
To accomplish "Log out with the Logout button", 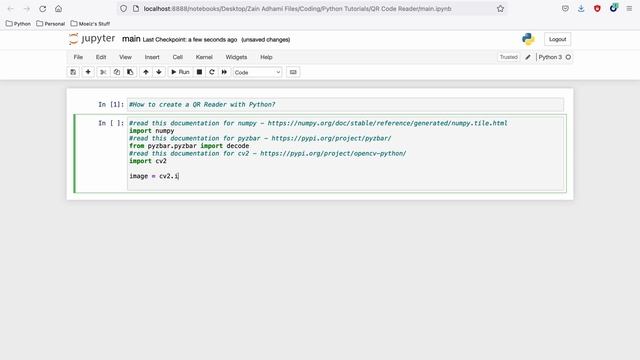I will click(558, 39).
